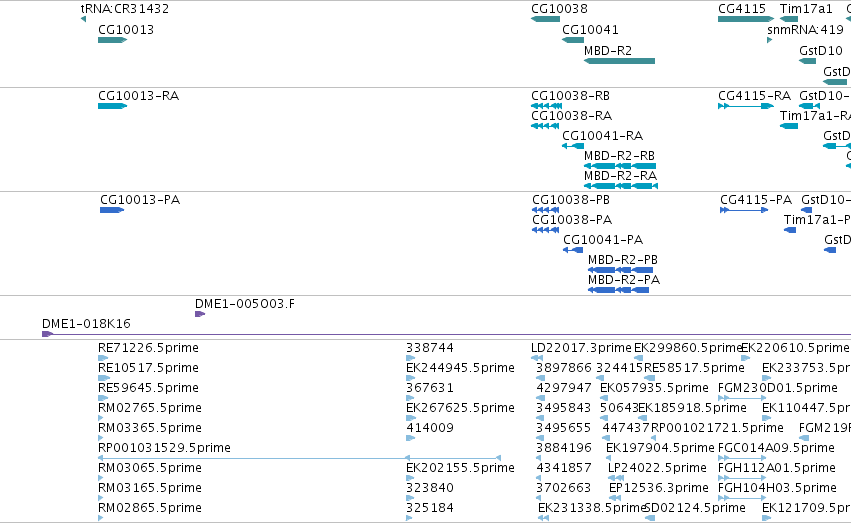Open the CG10041 gene label
851x523 pixels.
click(x=590, y=30)
